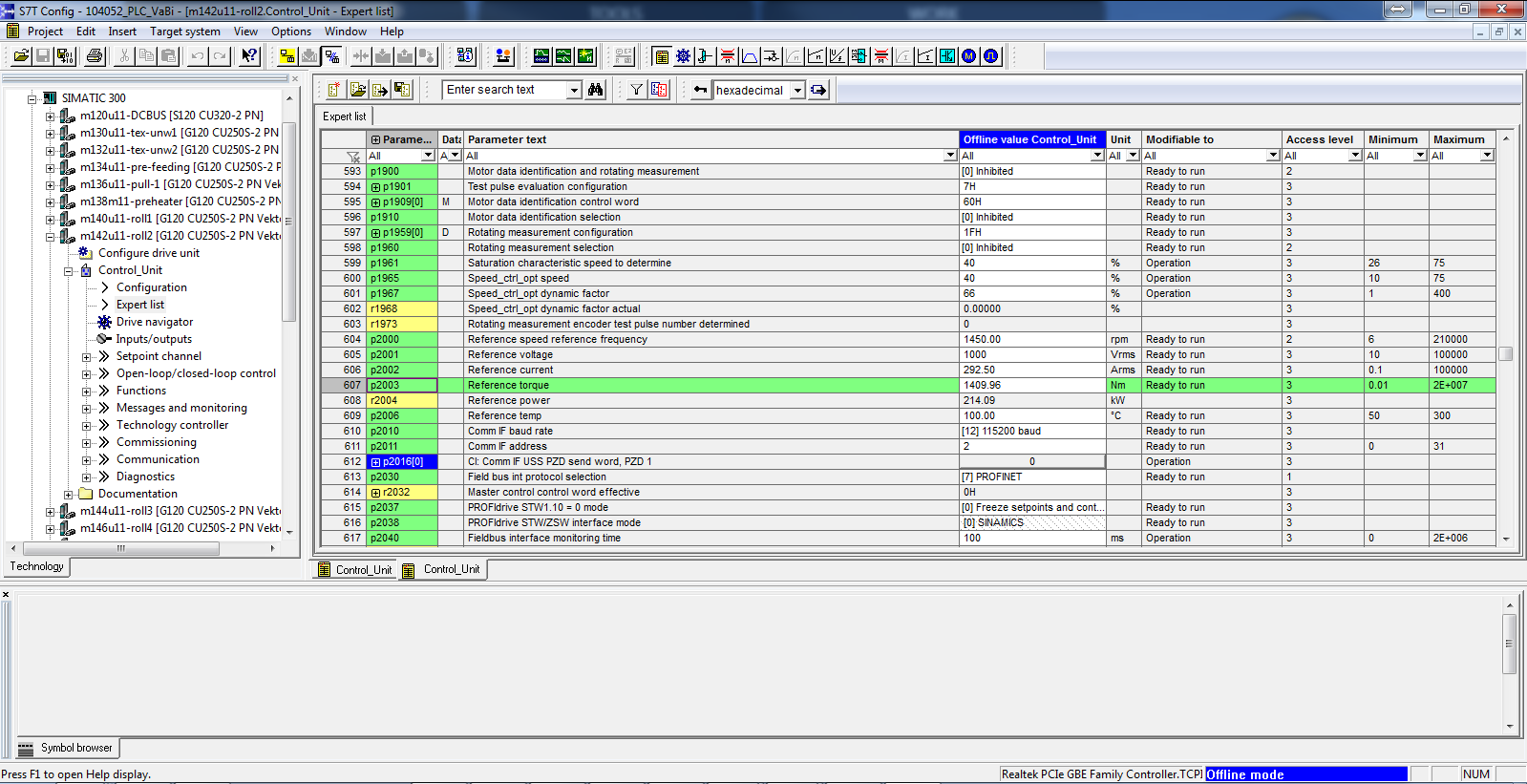Click the blue motor 'M' toolbar icon
The image size is (1527, 784).
pos(969,56)
